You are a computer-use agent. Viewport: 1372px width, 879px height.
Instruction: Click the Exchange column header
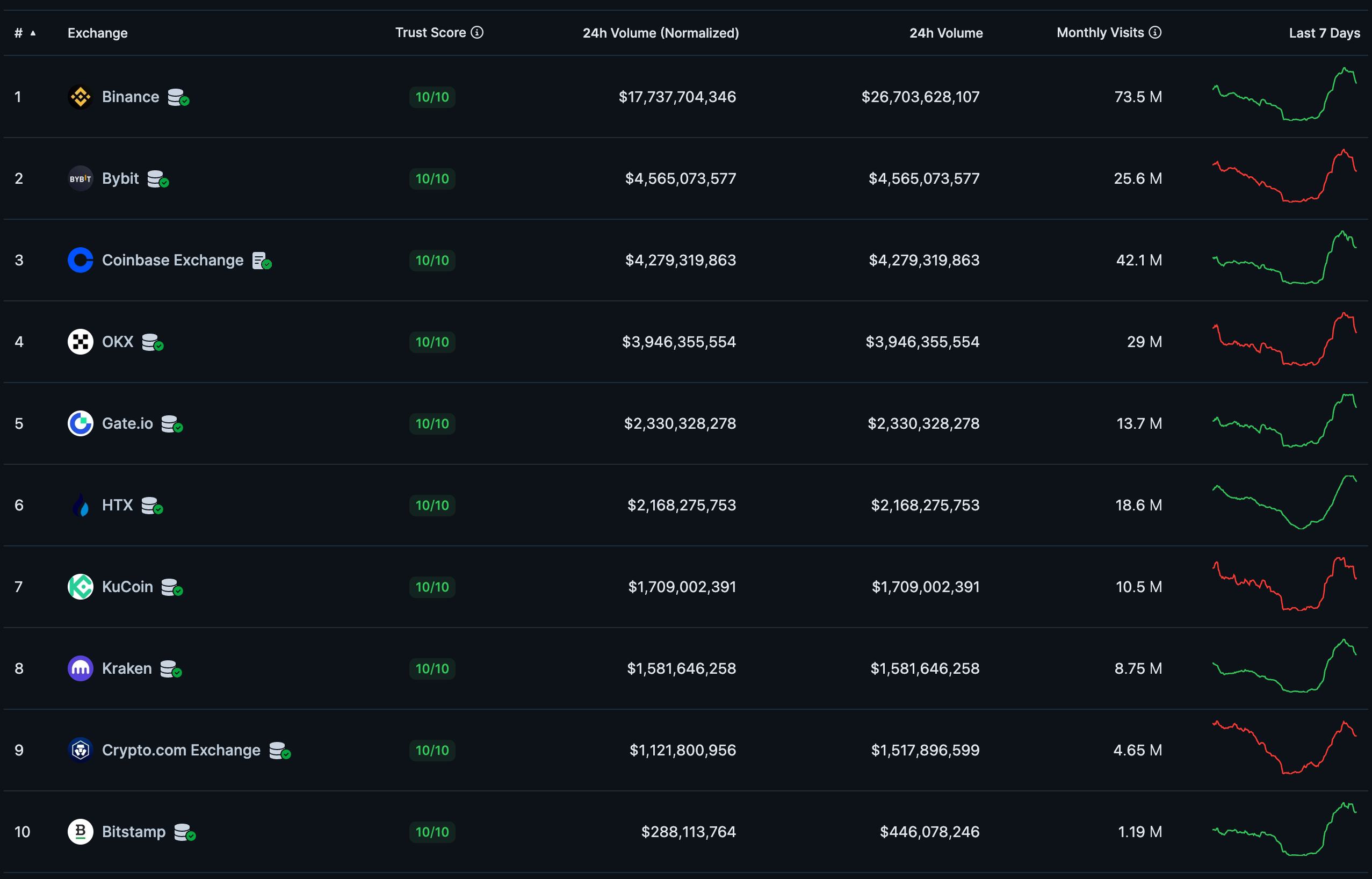(98, 33)
